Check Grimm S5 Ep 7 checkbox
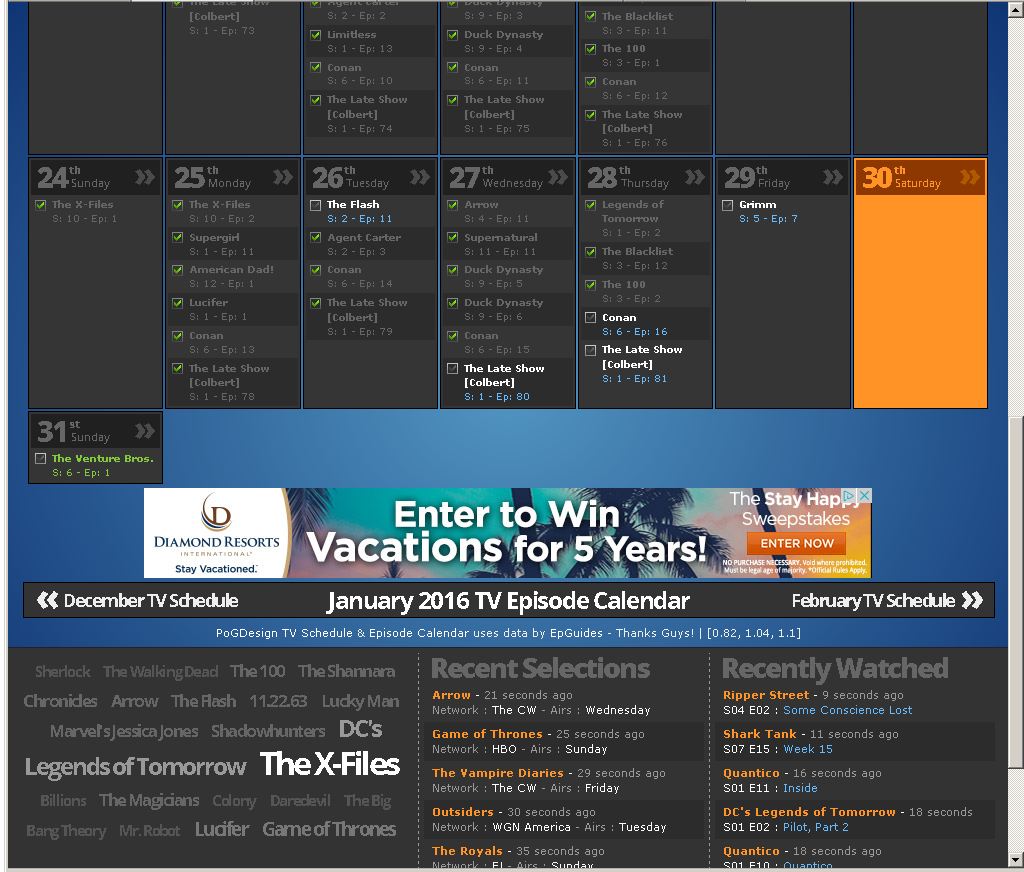 (728, 205)
